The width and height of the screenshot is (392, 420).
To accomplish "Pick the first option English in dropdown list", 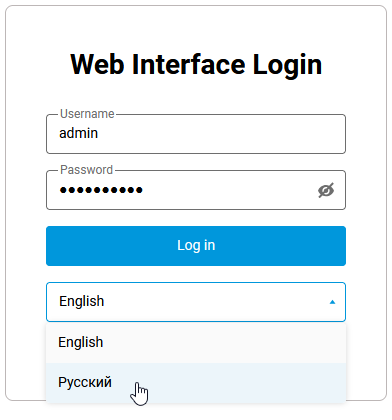I will 196,342.
